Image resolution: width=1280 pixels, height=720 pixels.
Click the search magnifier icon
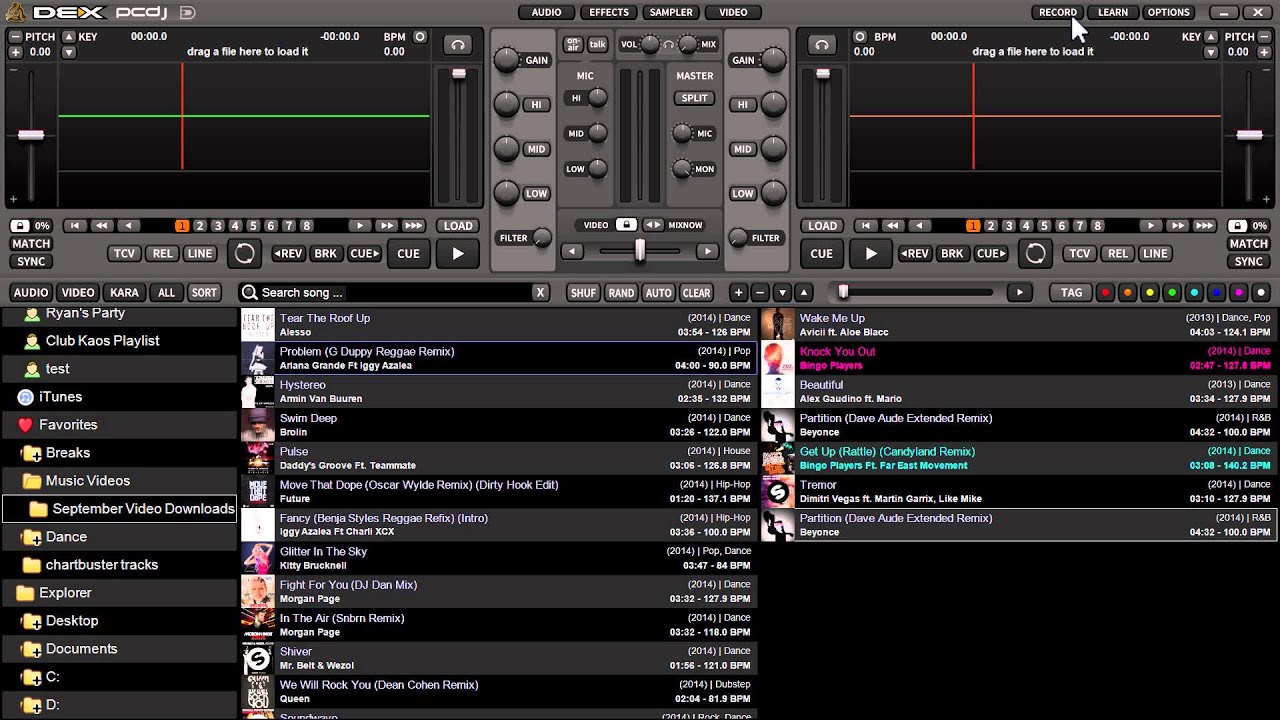pyautogui.click(x=249, y=292)
